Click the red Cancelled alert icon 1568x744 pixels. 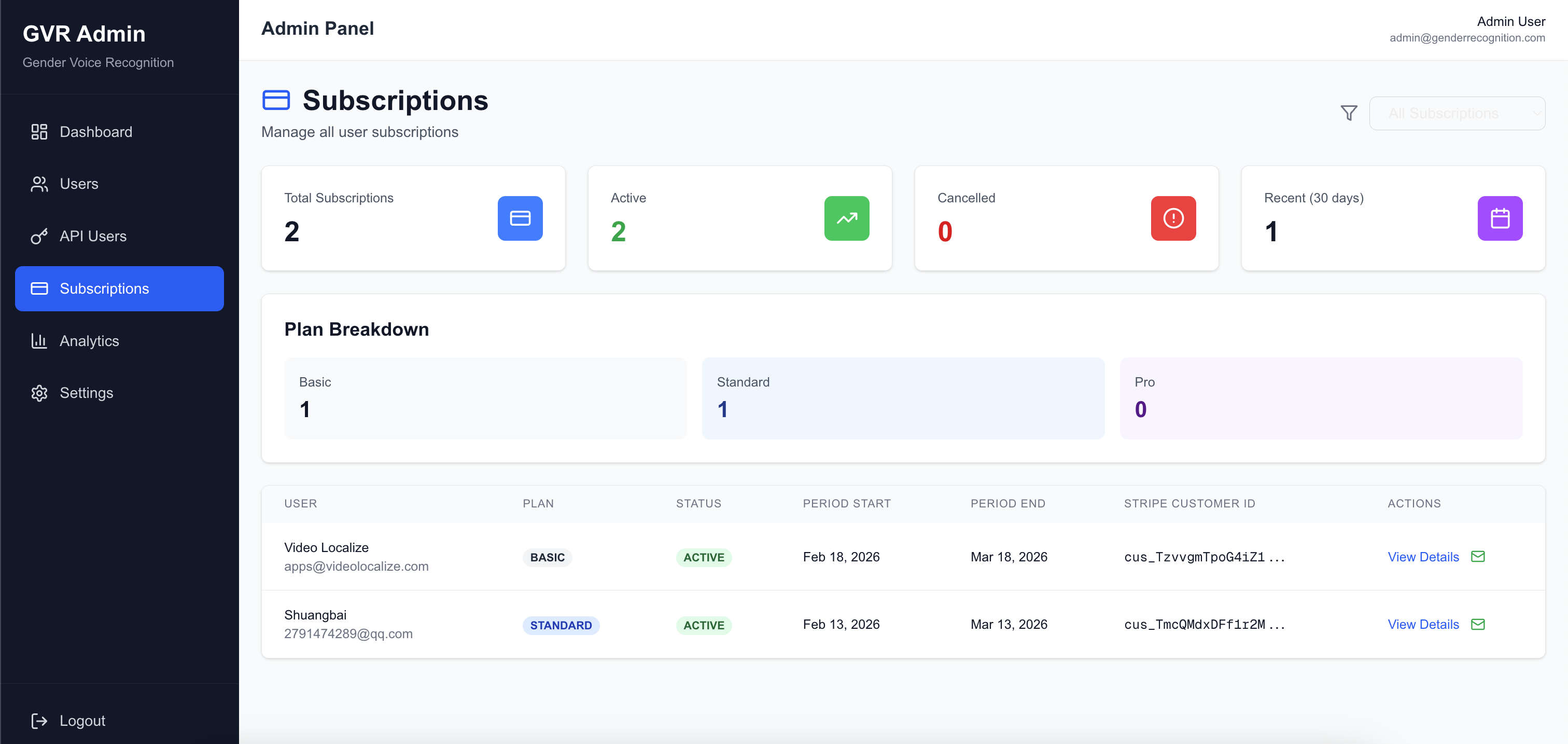click(x=1172, y=218)
